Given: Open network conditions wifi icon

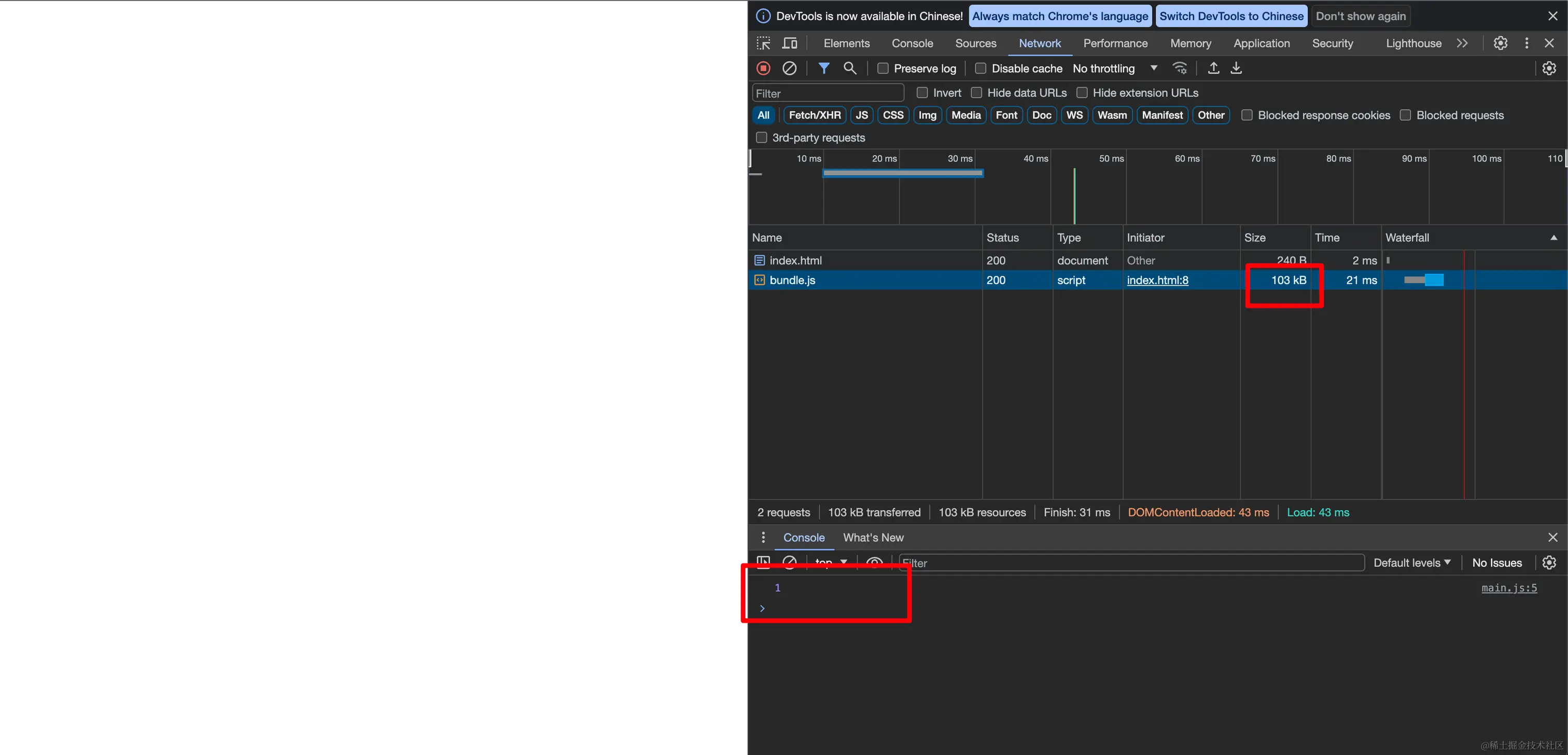Looking at the screenshot, I should pyautogui.click(x=1180, y=68).
